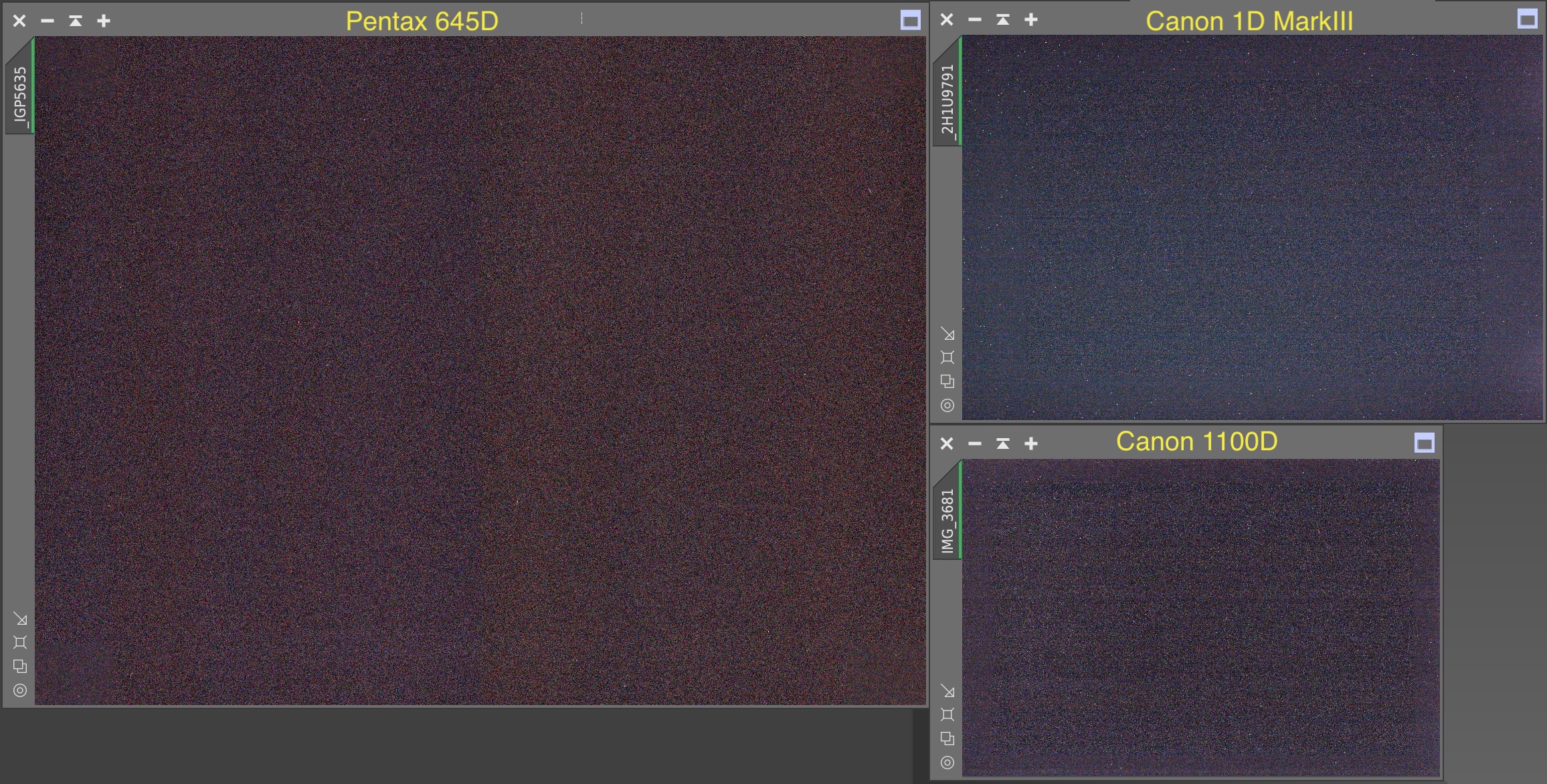Iconize the Canon 1D MarkIII window with the minus button
Viewport: 1547px width, 784px height.
(975, 19)
